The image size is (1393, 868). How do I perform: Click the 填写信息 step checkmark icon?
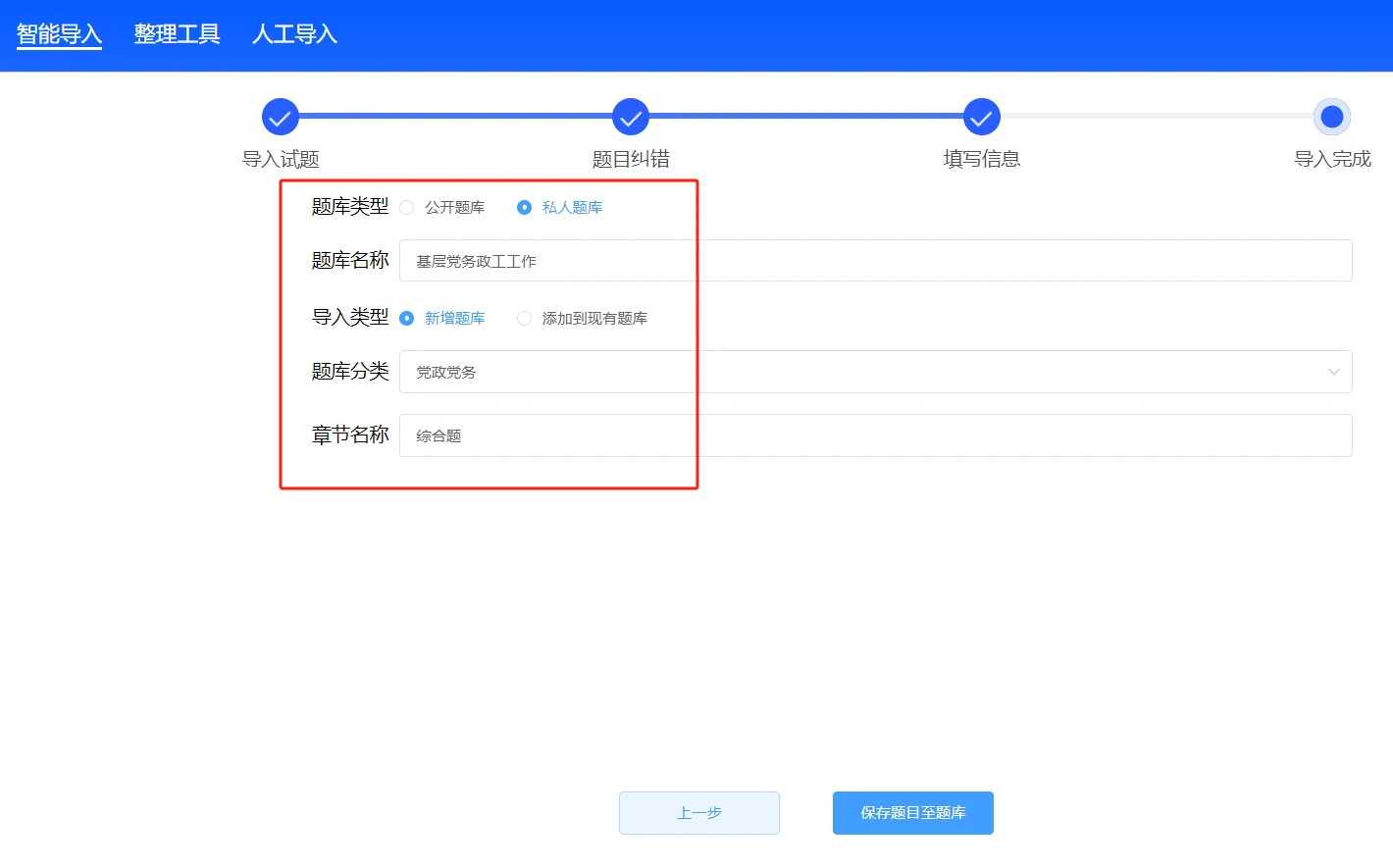point(981,117)
